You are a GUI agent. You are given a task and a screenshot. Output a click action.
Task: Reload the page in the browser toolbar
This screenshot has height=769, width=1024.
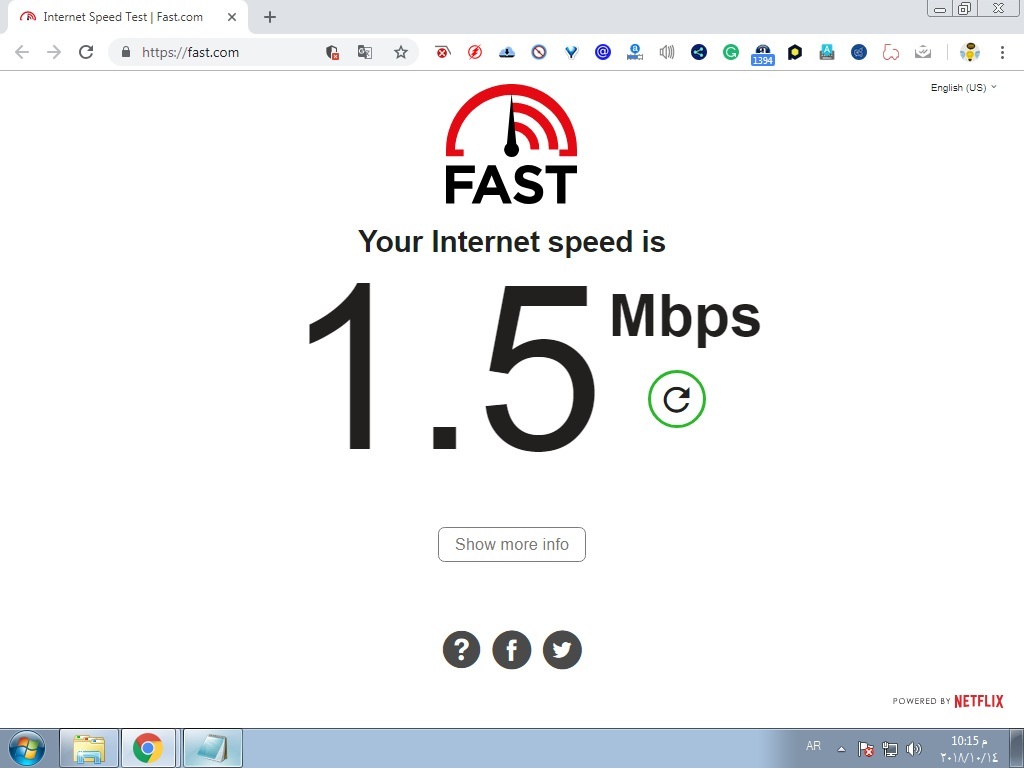tap(86, 52)
